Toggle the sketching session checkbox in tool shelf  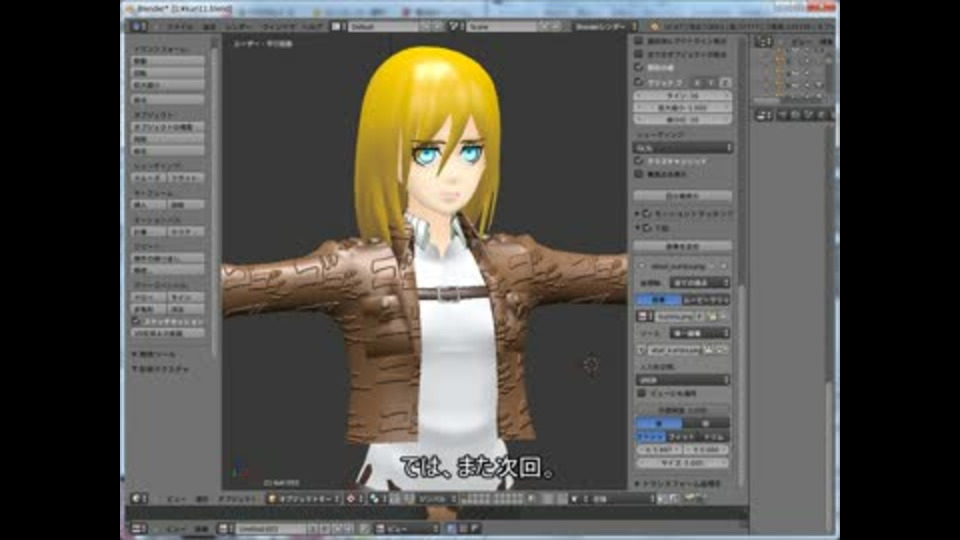137,321
